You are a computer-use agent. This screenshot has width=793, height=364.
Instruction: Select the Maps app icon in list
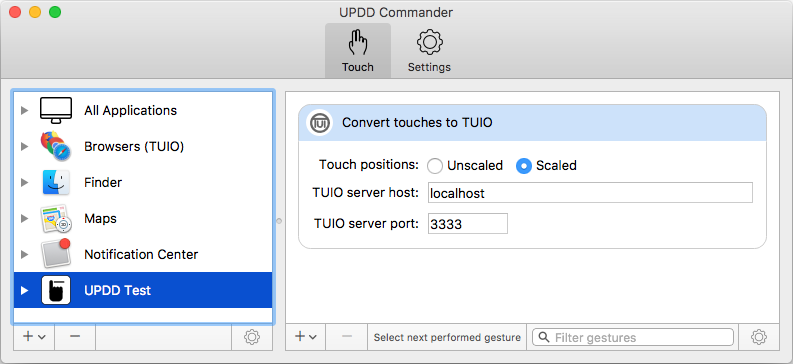pos(56,218)
